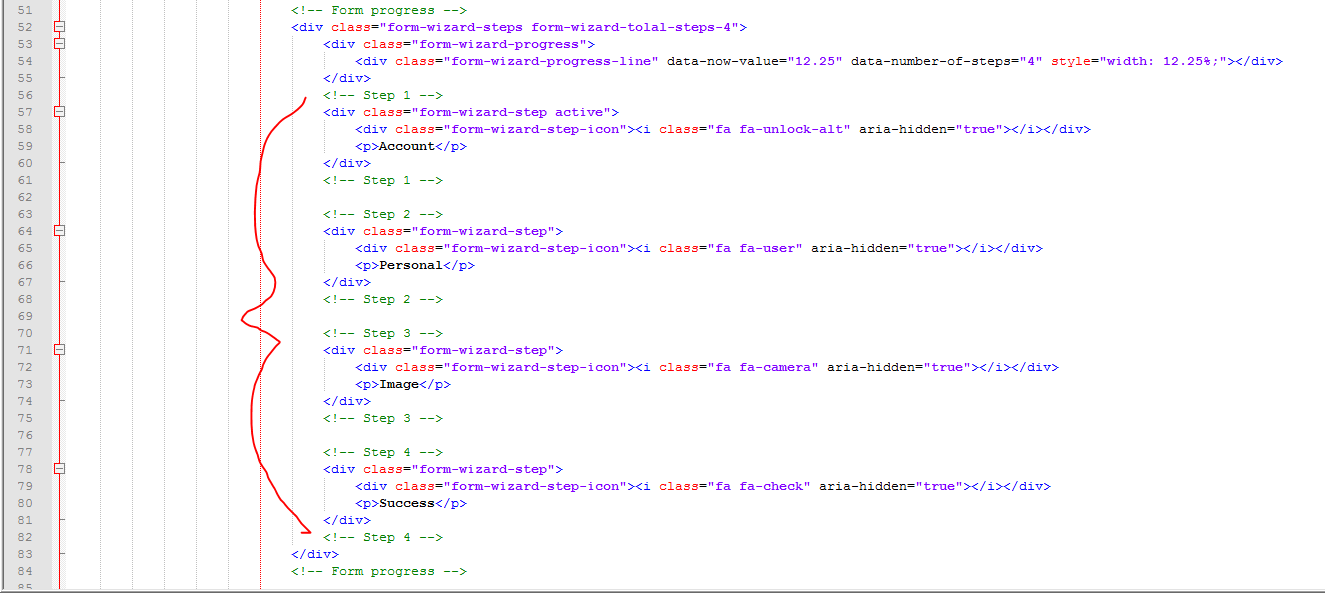Click "form-wizard-step-icon" class on line 58
1325x593 pixels.
click(x=534, y=129)
